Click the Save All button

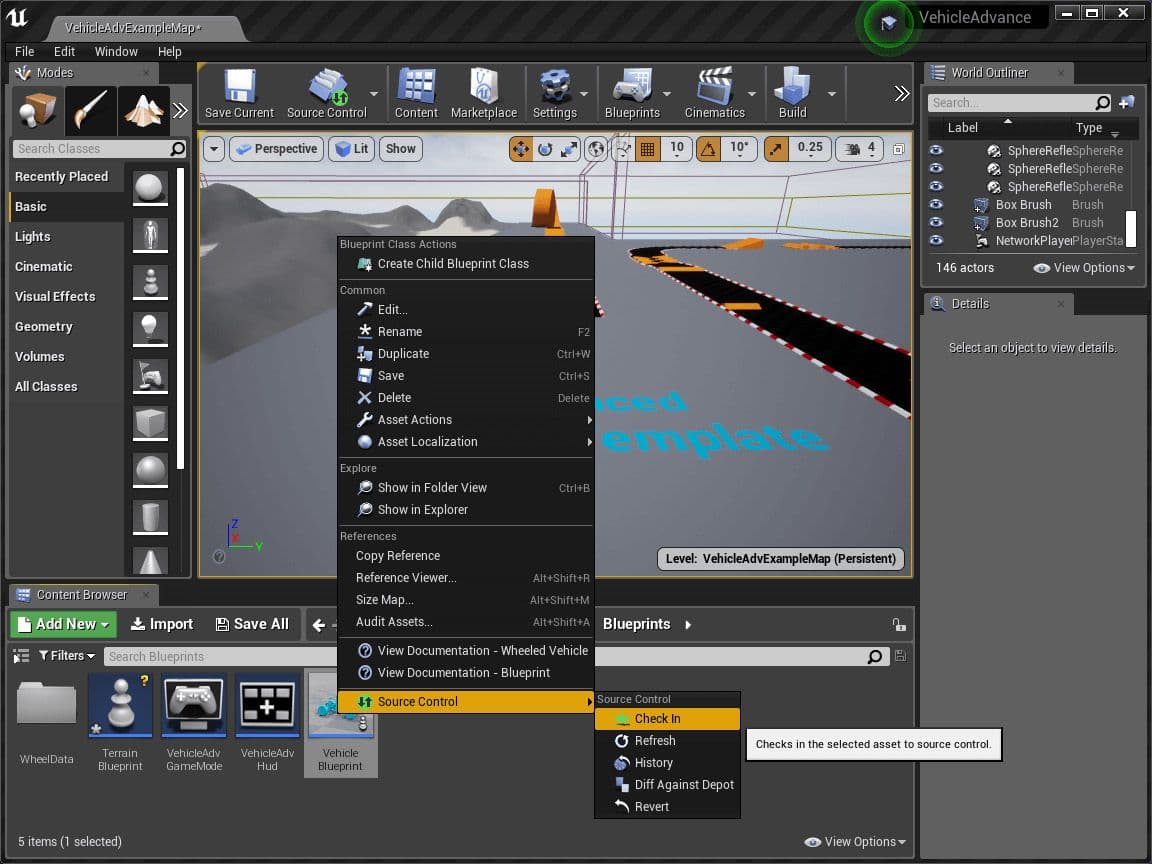tap(253, 623)
